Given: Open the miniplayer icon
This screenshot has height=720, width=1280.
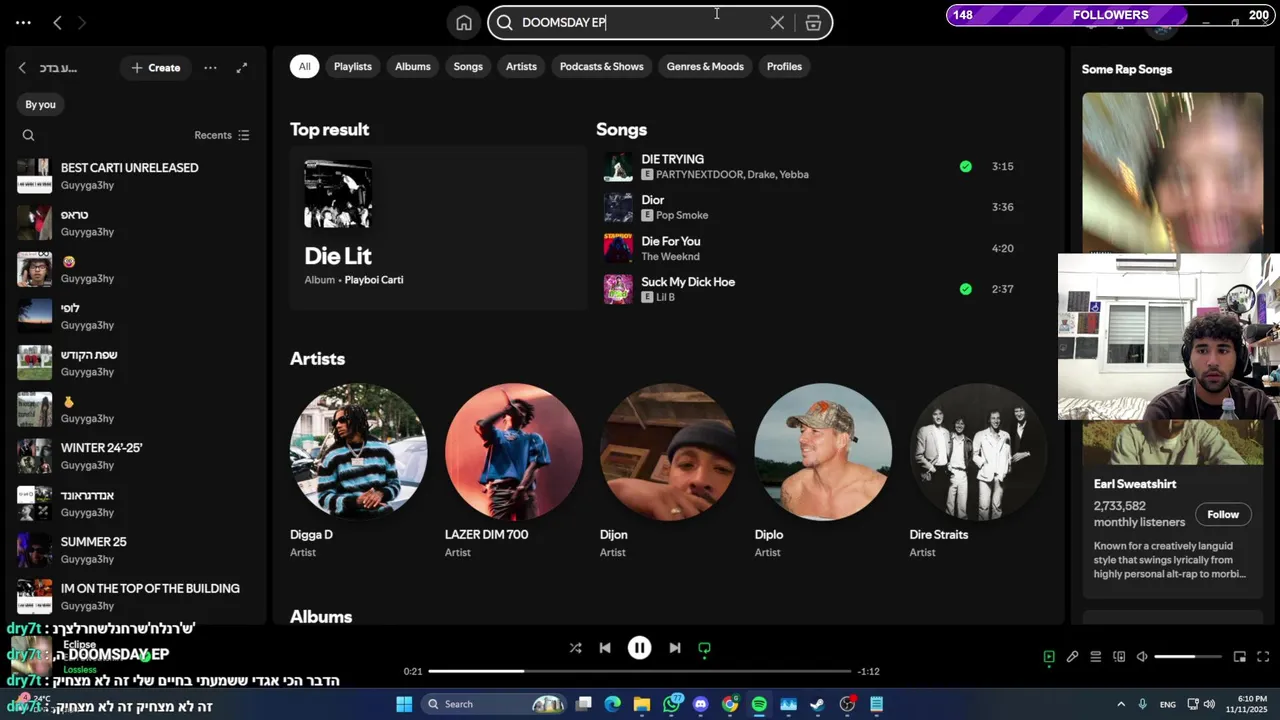Looking at the screenshot, I should coord(1240,657).
